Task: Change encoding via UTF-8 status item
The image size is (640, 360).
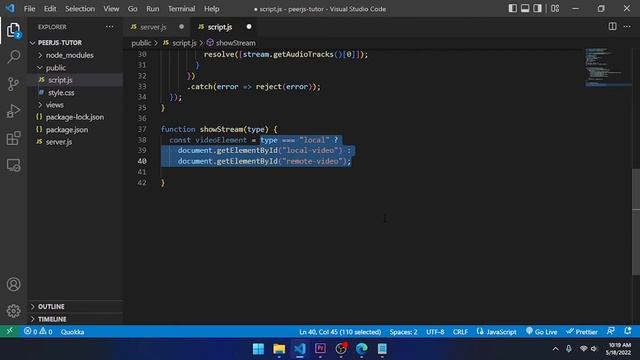Action: [435, 332]
